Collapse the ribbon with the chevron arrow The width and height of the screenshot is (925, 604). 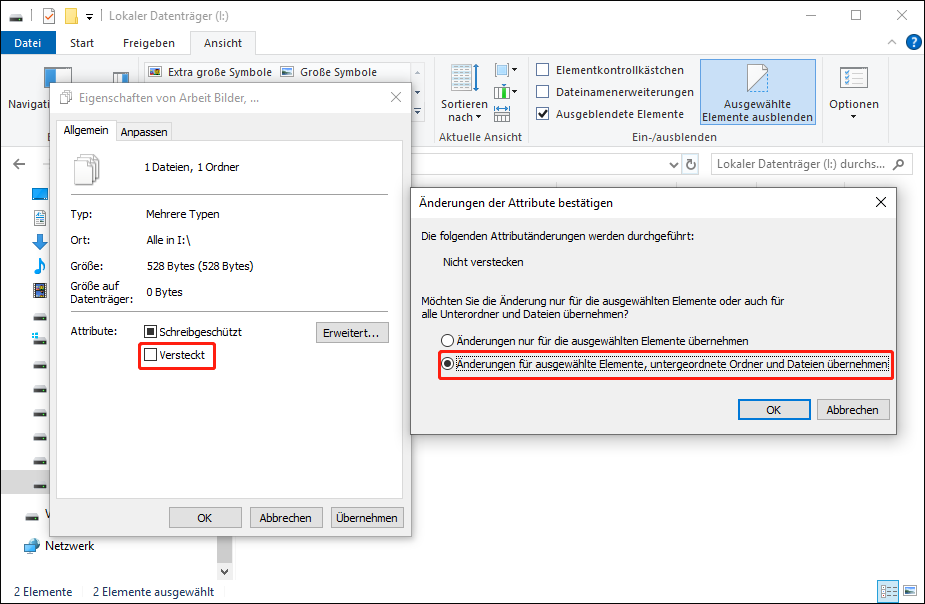click(x=891, y=42)
